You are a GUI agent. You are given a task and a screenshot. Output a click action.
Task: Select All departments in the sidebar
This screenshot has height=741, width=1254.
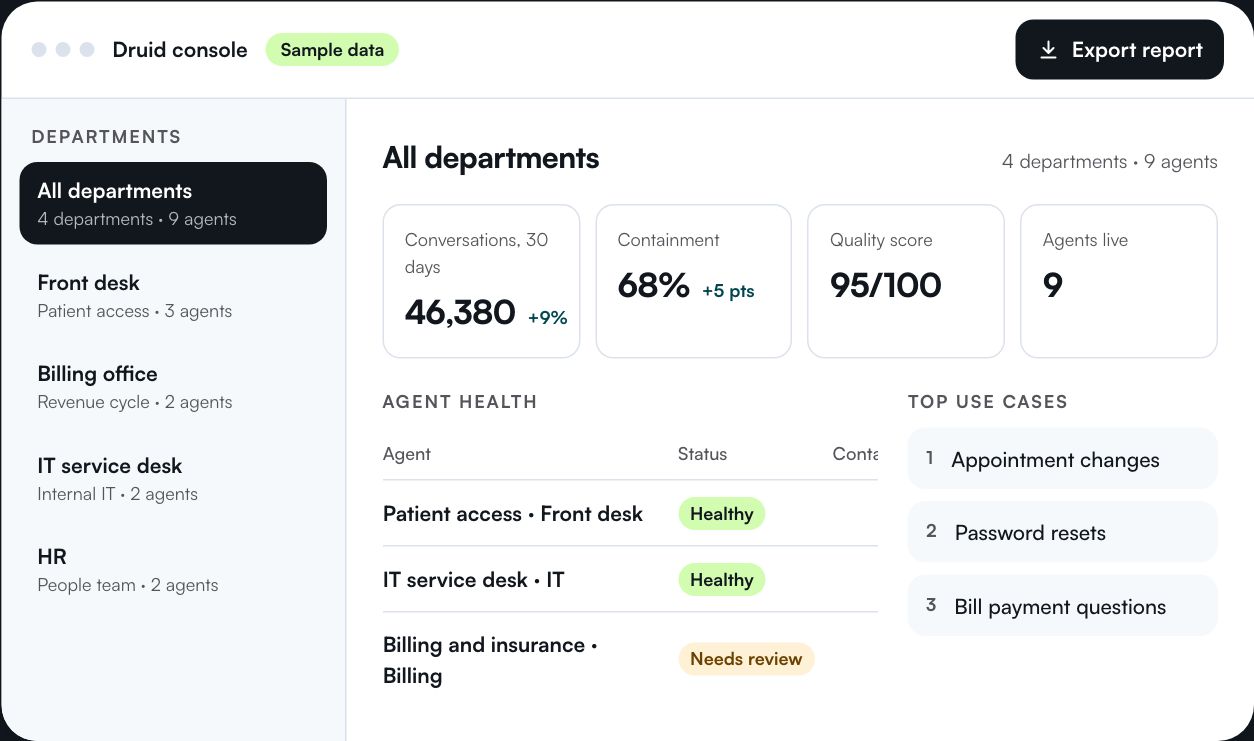[173, 203]
